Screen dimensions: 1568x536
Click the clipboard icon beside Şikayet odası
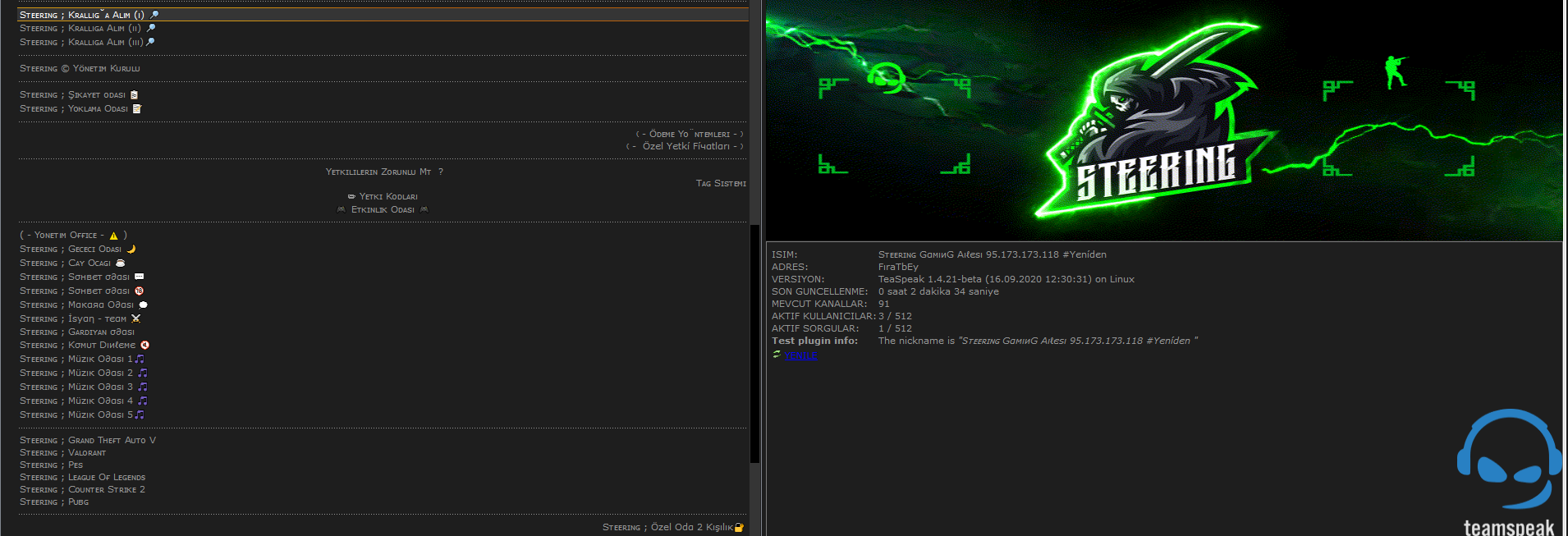point(134,95)
